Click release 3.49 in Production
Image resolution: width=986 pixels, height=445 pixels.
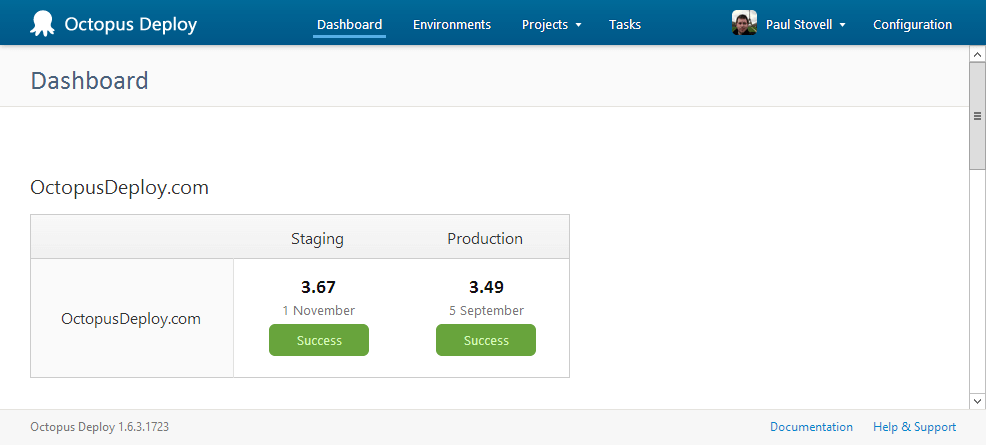point(486,287)
